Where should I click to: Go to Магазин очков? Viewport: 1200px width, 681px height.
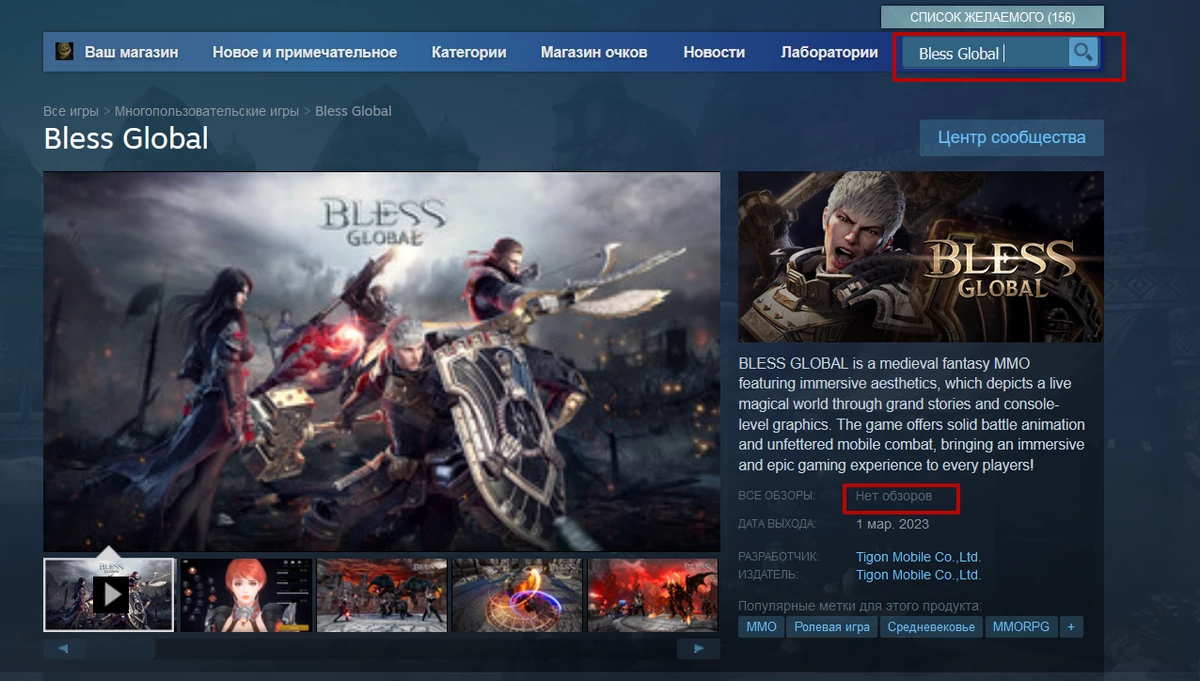(594, 52)
